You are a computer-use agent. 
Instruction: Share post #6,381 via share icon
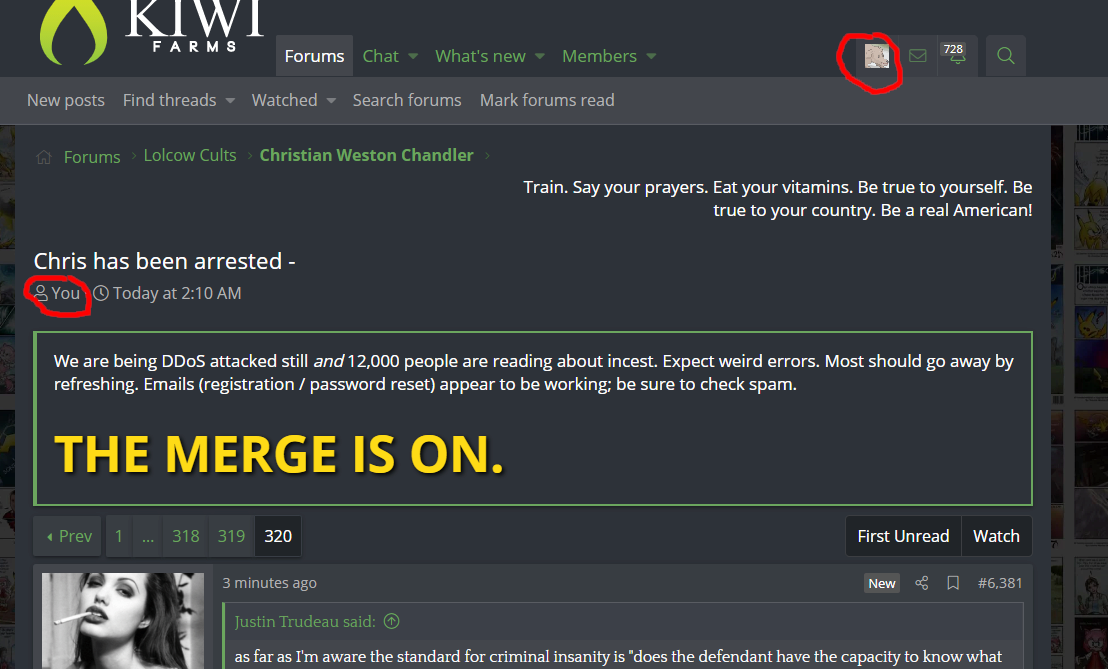921,583
